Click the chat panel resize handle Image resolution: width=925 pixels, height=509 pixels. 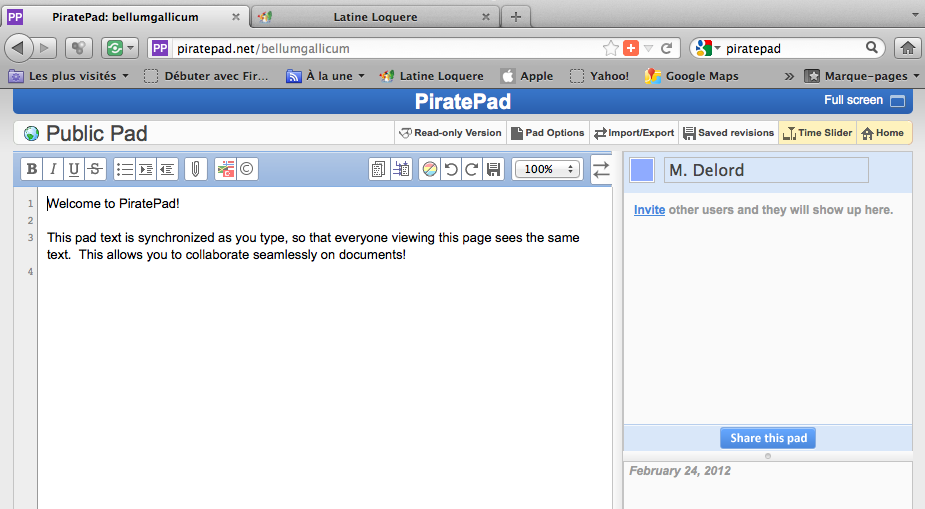[x=767, y=456]
